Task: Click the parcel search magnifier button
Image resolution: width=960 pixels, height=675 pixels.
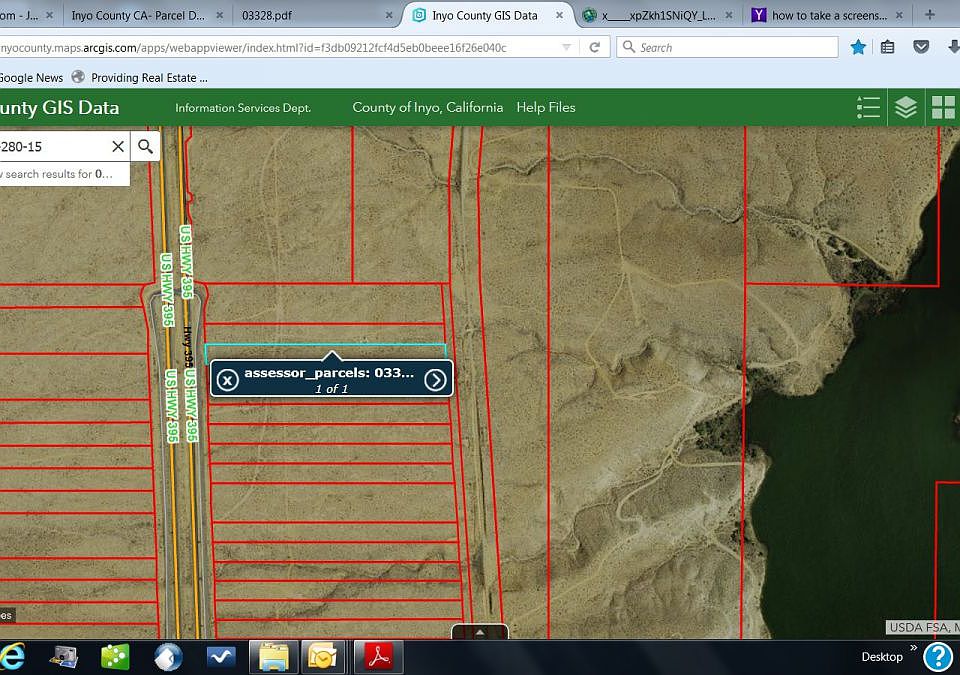Action: [x=145, y=147]
